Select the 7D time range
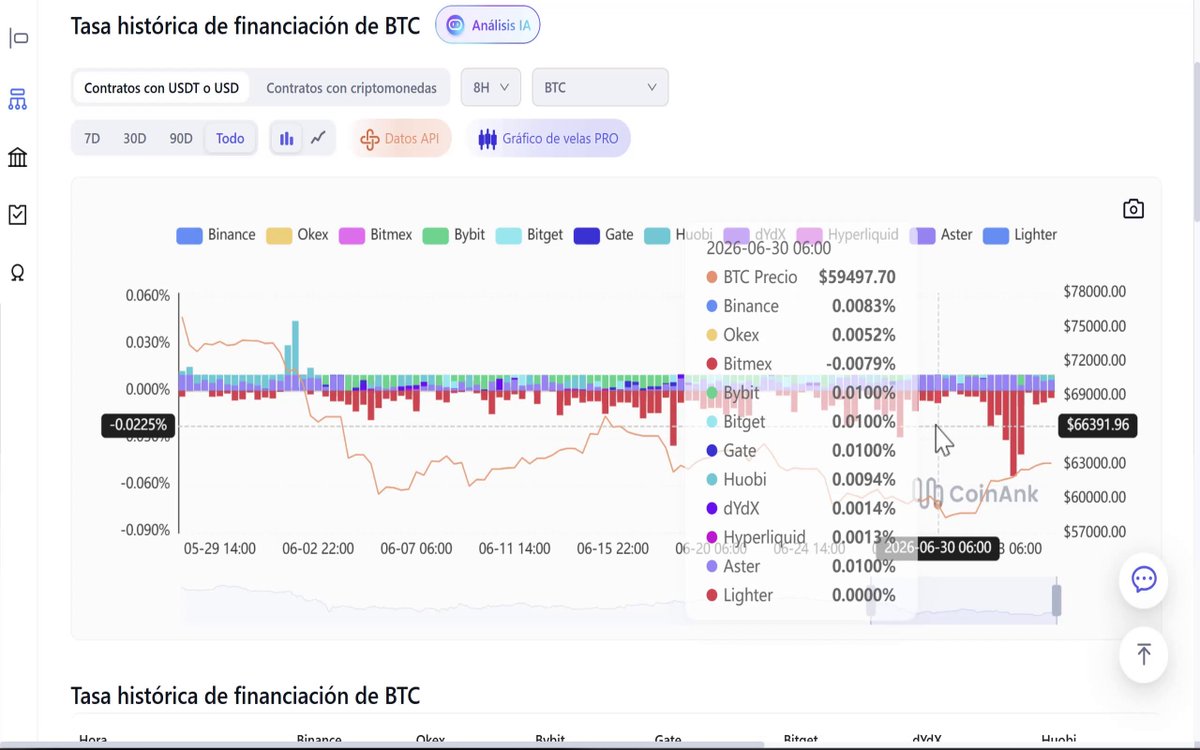 coord(92,138)
